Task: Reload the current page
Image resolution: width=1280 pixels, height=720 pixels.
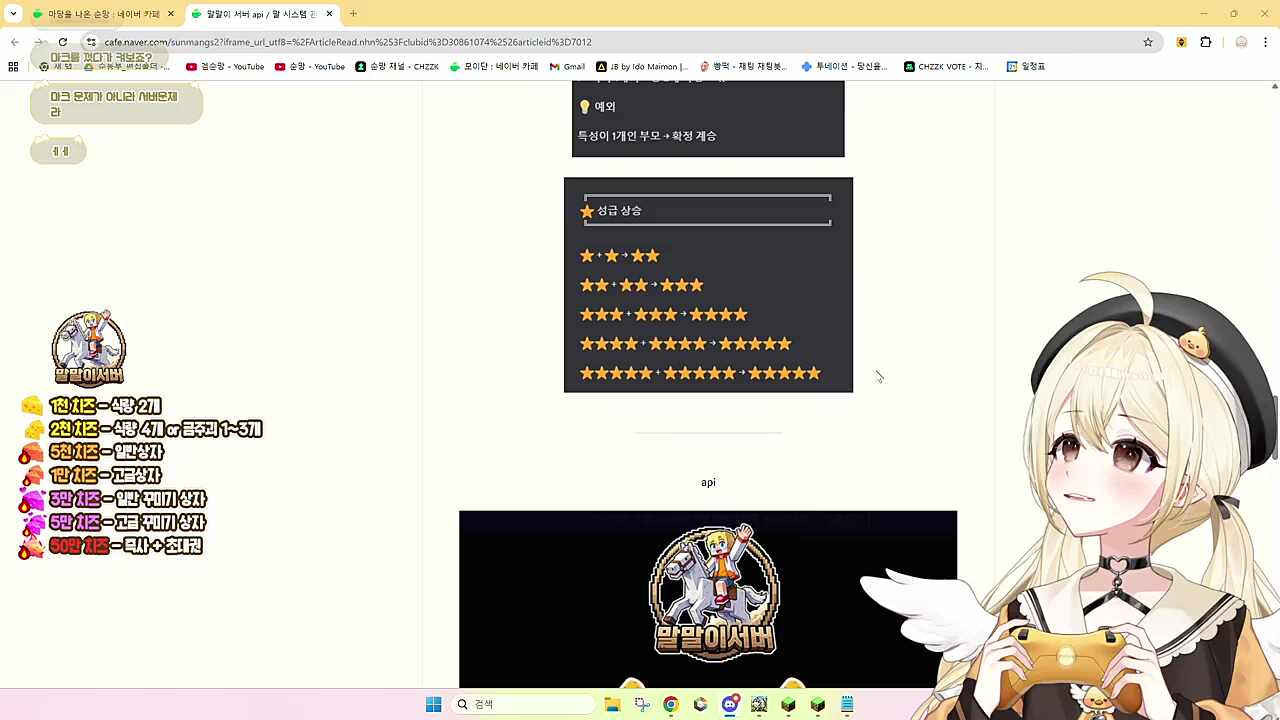Action: (x=63, y=42)
